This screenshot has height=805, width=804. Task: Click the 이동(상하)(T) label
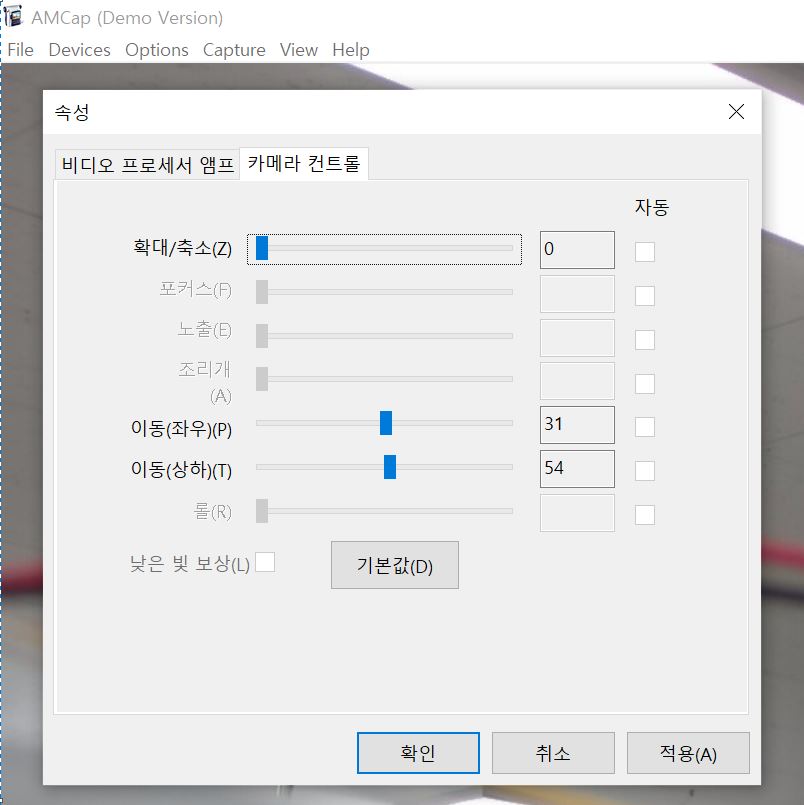coord(182,469)
